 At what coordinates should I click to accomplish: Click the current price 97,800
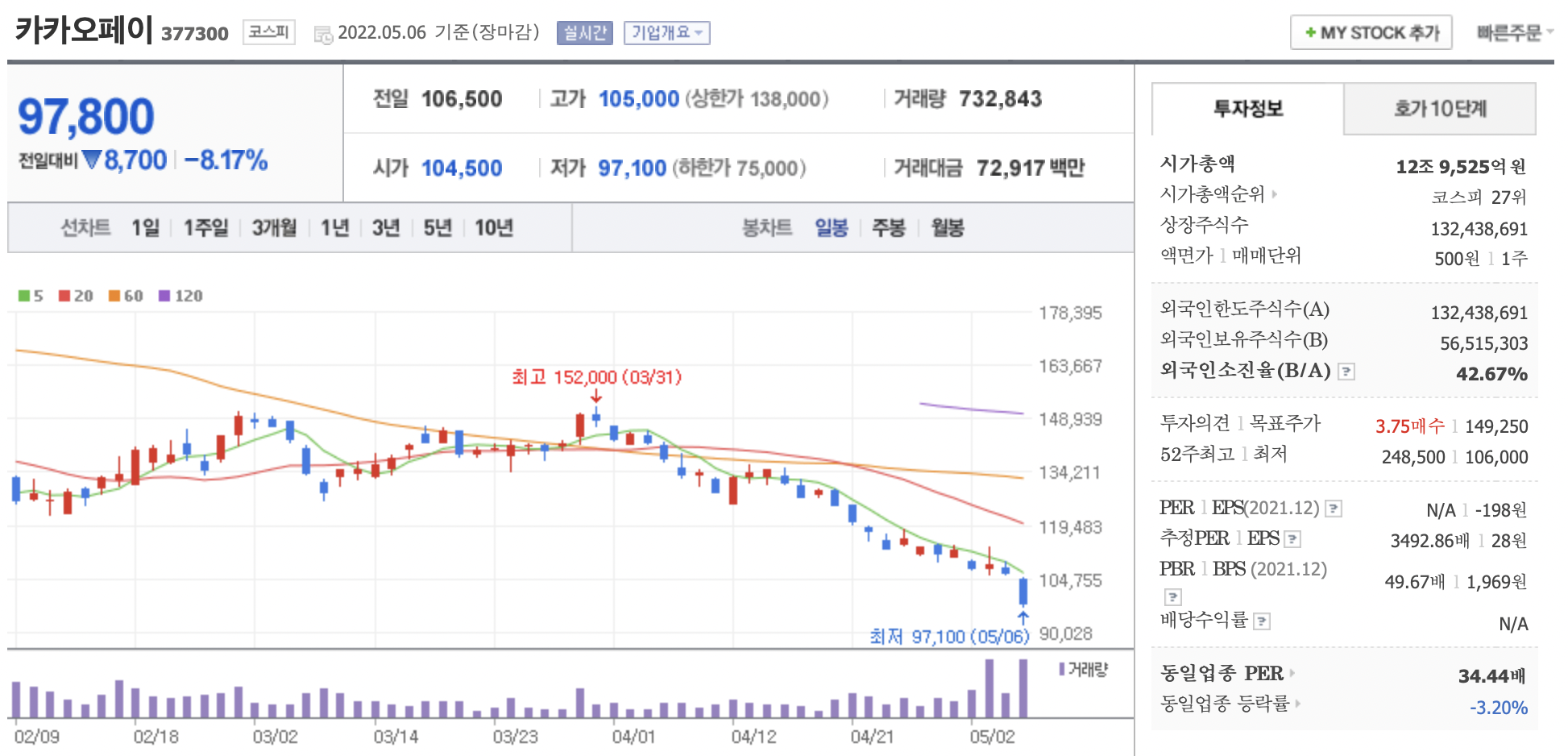pyautogui.click(x=85, y=117)
